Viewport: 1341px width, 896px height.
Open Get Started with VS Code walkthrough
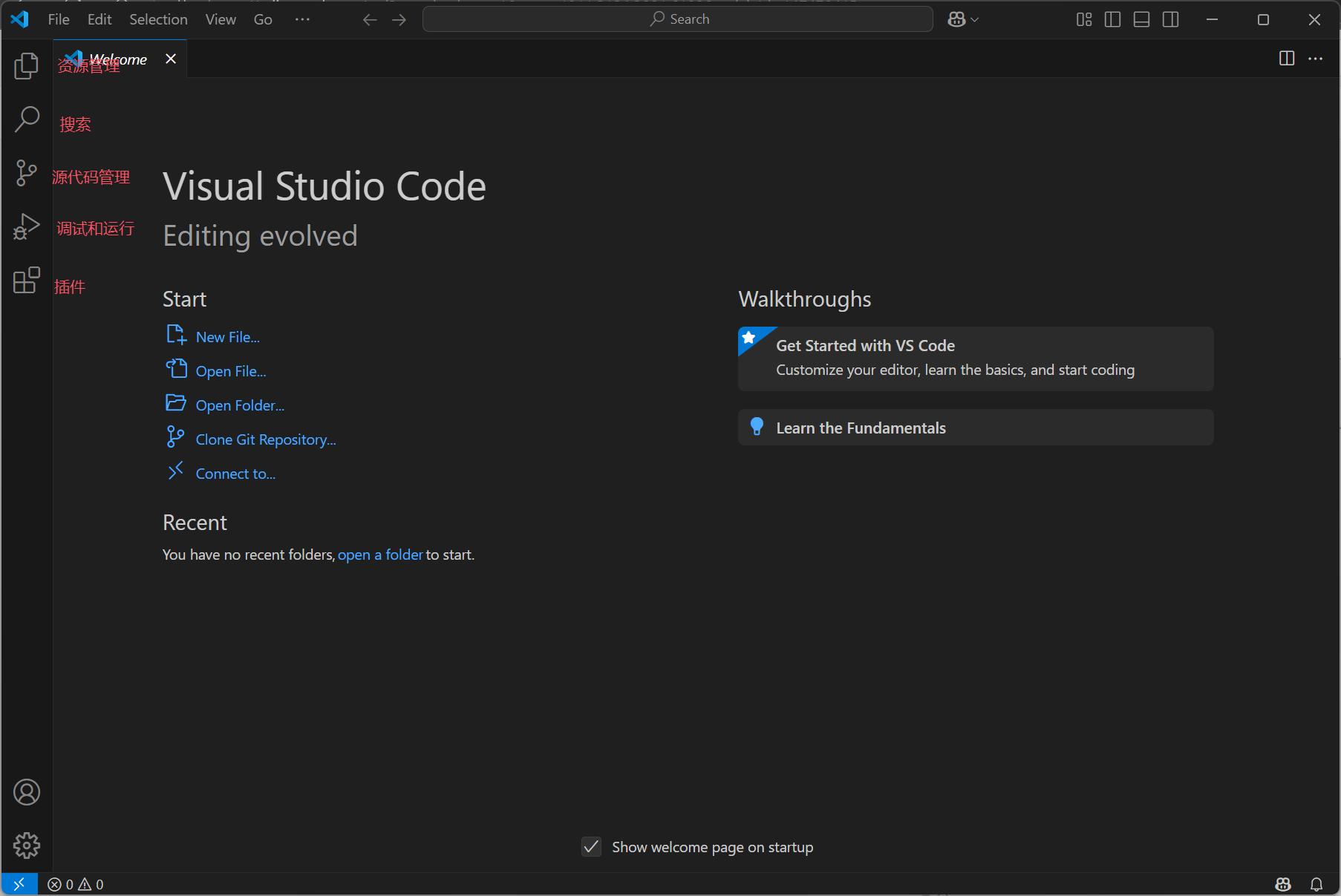tap(976, 359)
